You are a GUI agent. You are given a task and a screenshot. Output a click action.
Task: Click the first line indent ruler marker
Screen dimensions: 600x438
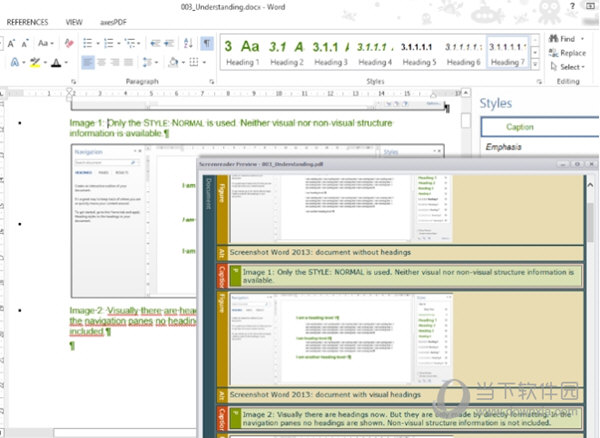69,91
